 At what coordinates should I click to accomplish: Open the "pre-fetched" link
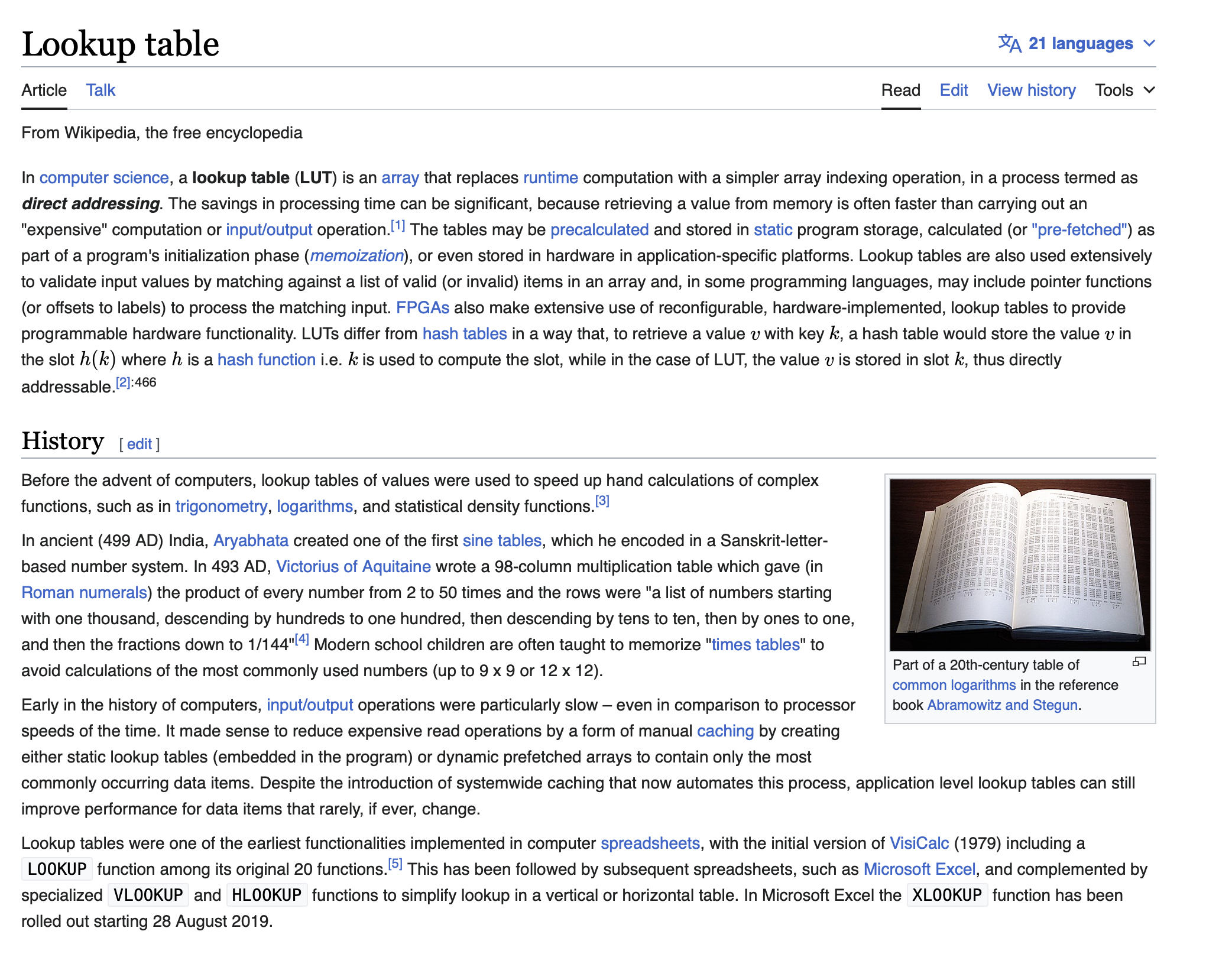1079,229
